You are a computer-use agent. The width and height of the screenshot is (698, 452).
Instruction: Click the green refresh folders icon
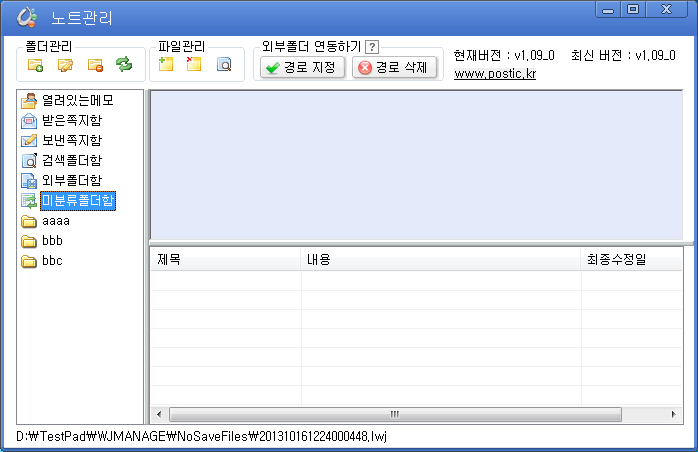point(124,65)
